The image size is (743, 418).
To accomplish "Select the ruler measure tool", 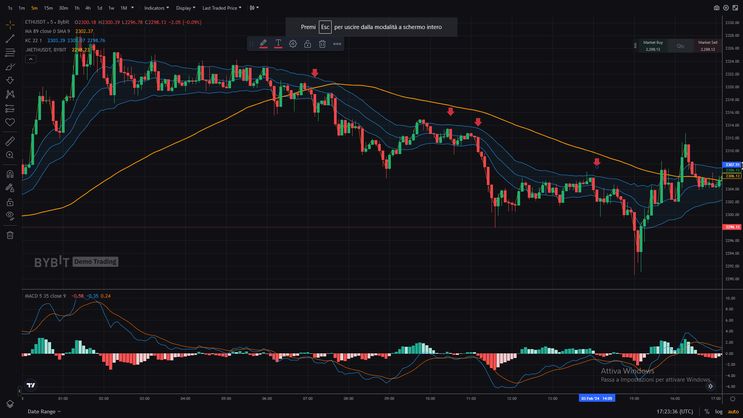I will (x=10, y=141).
